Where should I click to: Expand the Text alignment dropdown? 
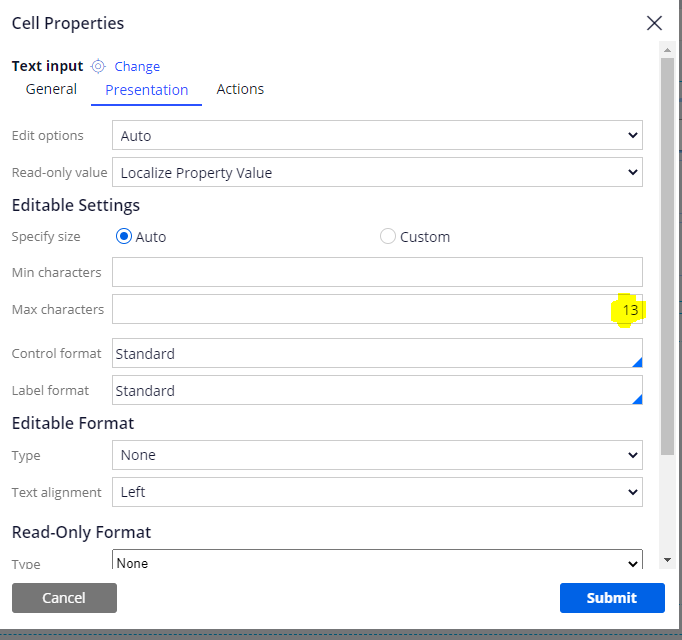click(377, 492)
